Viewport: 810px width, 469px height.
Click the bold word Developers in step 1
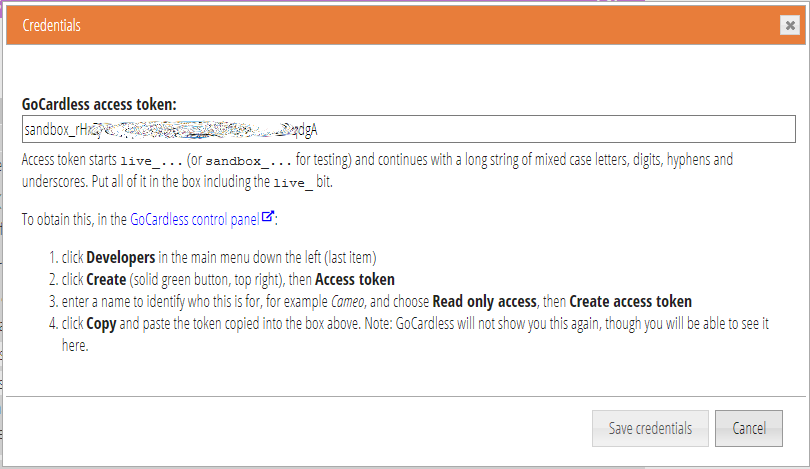pyautogui.click(x=120, y=257)
